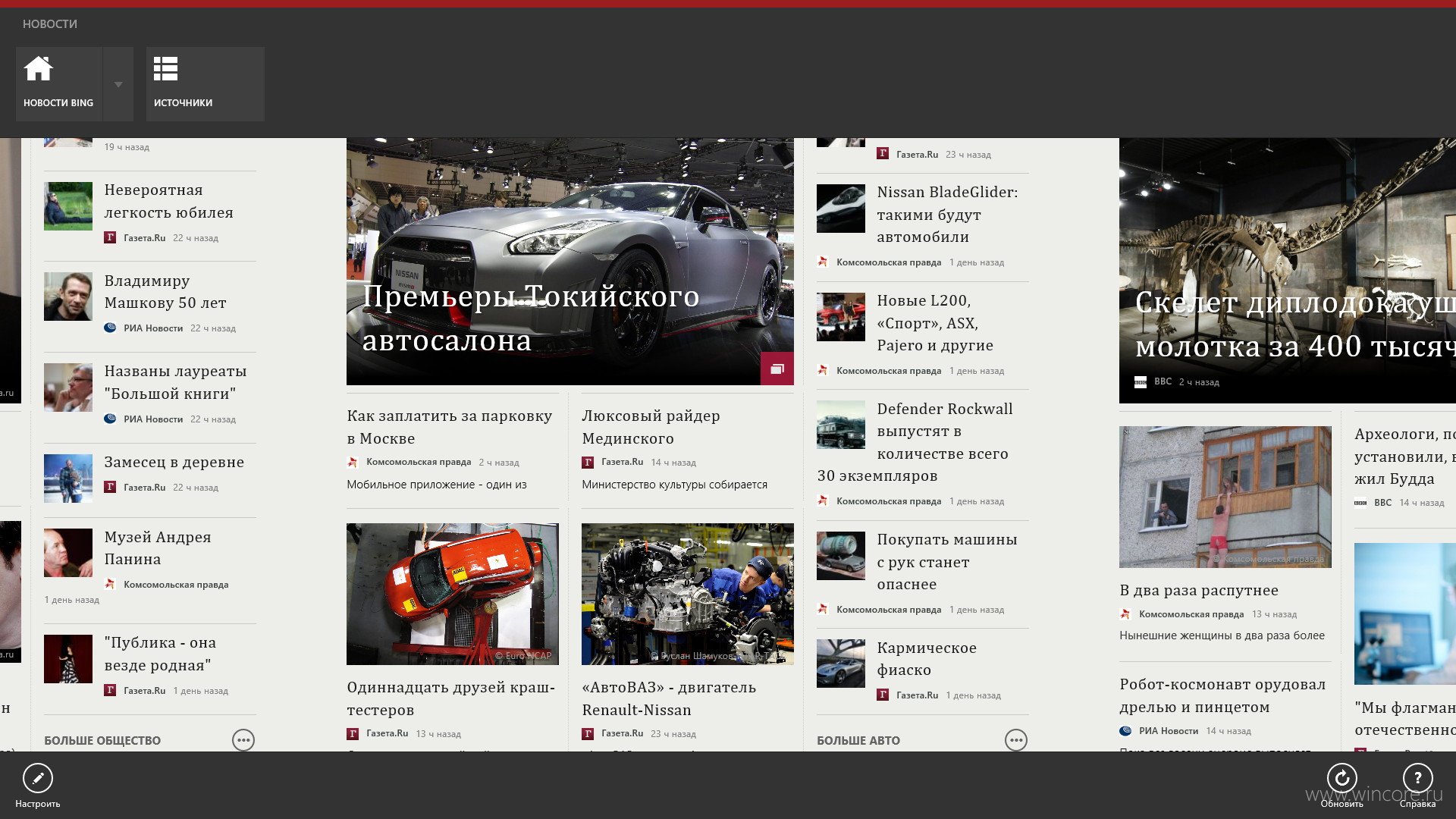Click the thumbnail for Покупать машины article
Viewport: 1456px width, 819px height.
(841, 556)
